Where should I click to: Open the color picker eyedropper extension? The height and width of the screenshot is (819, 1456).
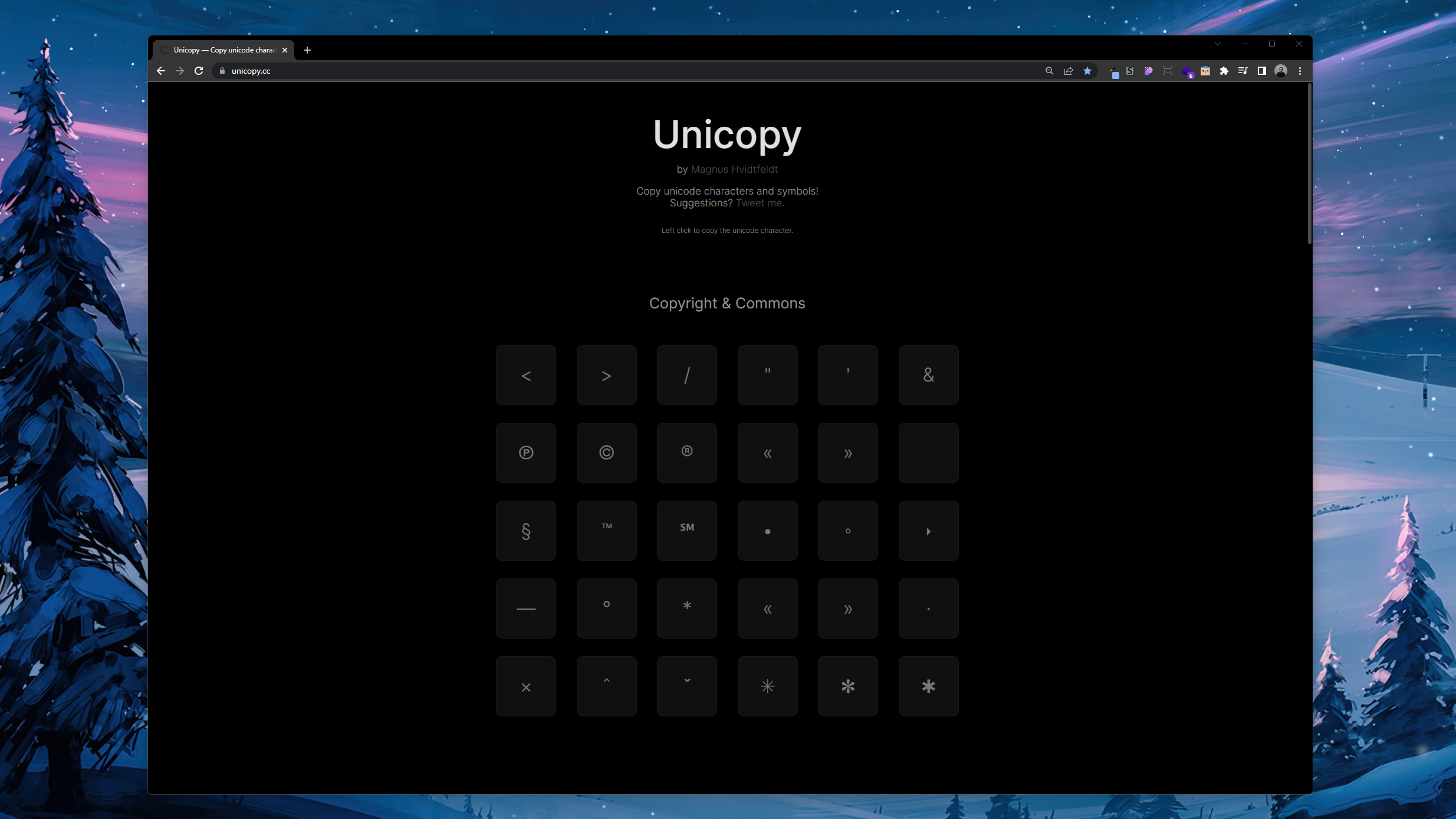click(1112, 71)
